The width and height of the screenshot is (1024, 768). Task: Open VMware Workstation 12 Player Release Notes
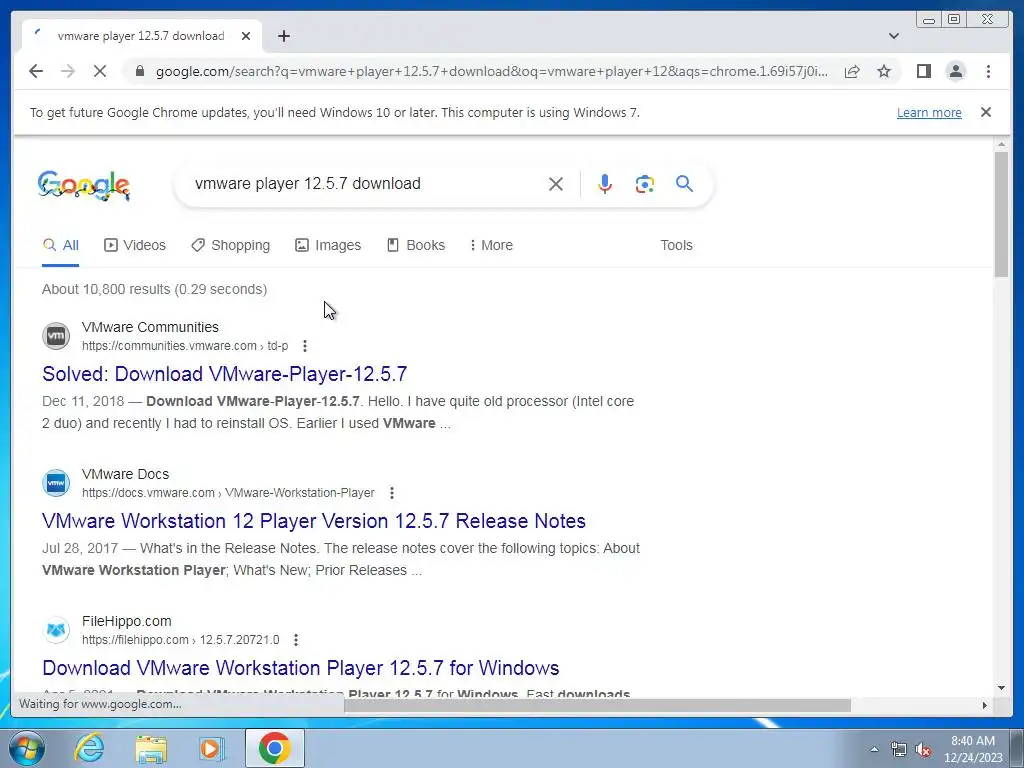click(313, 521)
